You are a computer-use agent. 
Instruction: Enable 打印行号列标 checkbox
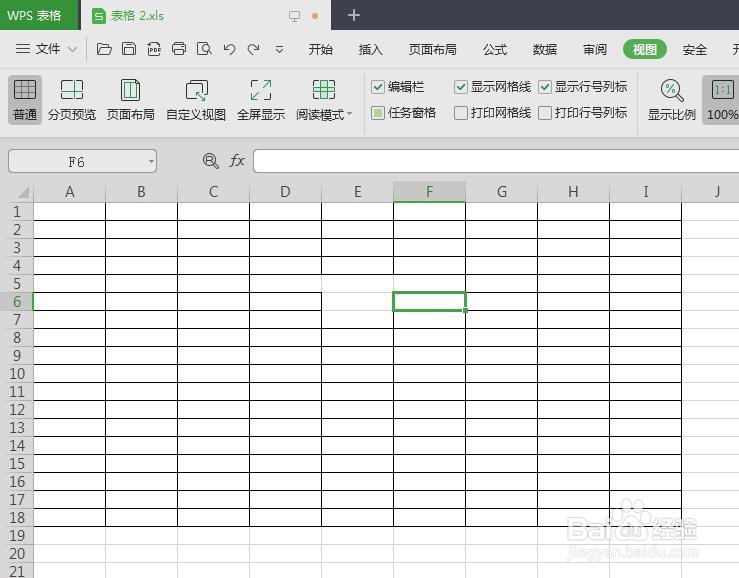(x=544, y=113)
